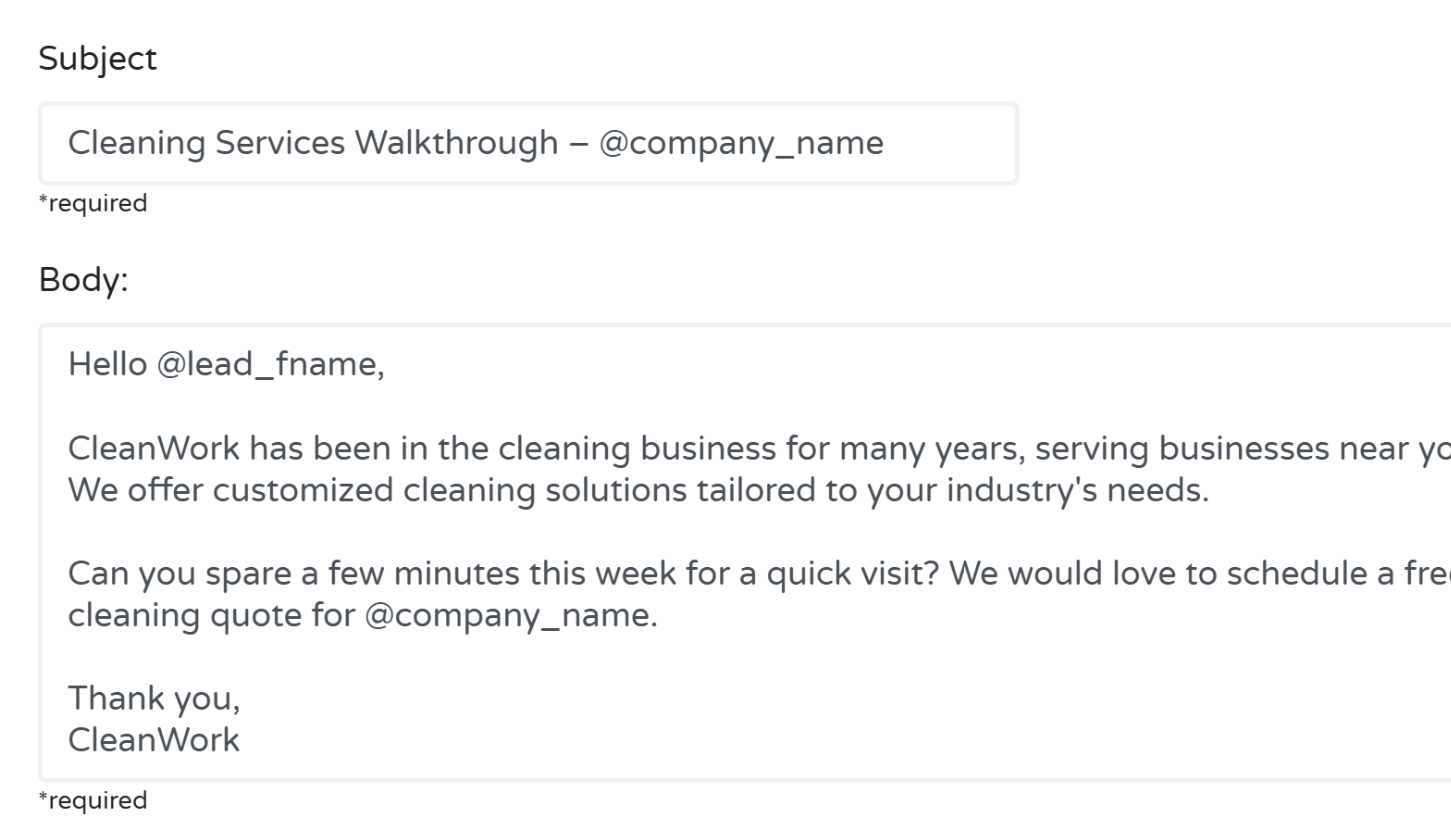Click the "*required" note under Body field
1451x837 pixels.
93,801
